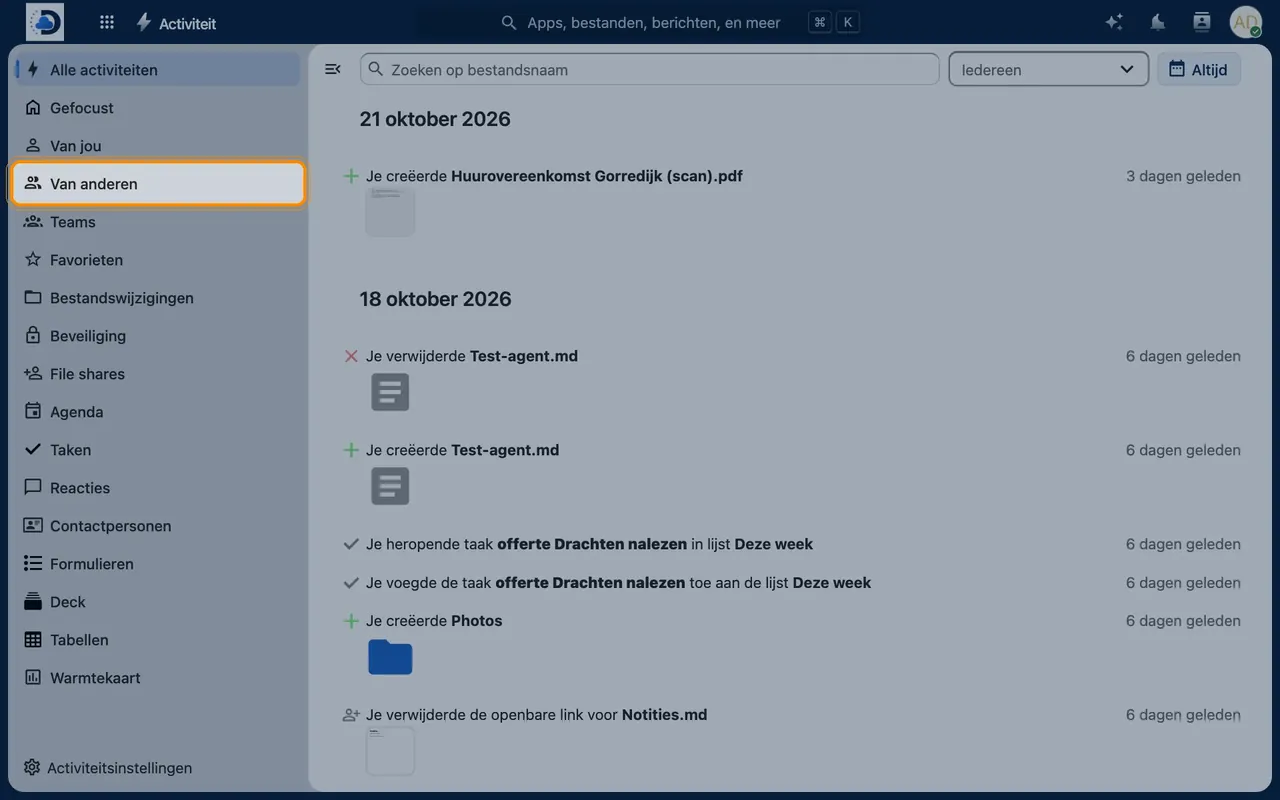Open the app launcher grid icon
Image resolution: width=1280 pixels, height=800 pixels.
107,22
